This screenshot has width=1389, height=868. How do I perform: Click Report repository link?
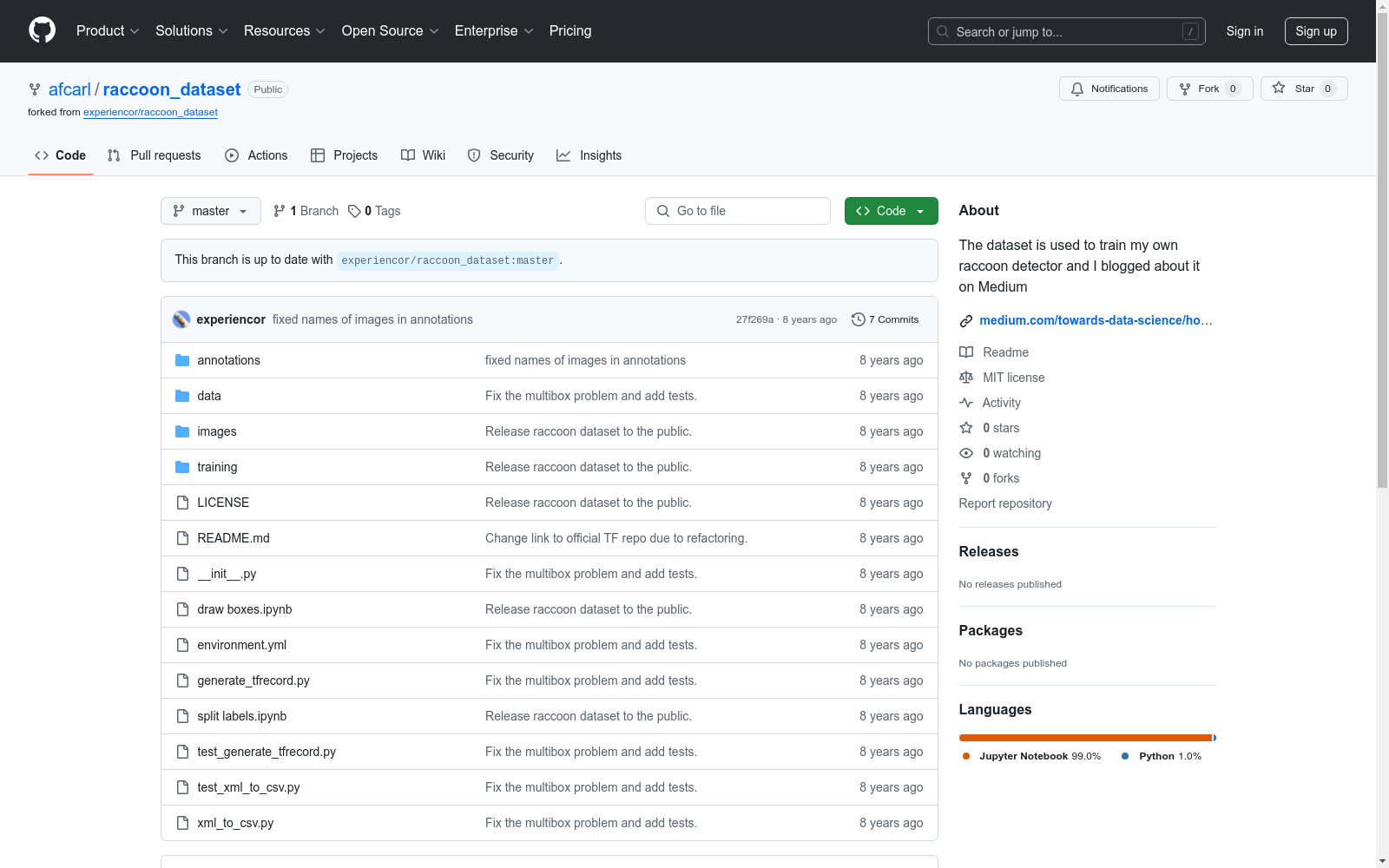(1005, 503)
